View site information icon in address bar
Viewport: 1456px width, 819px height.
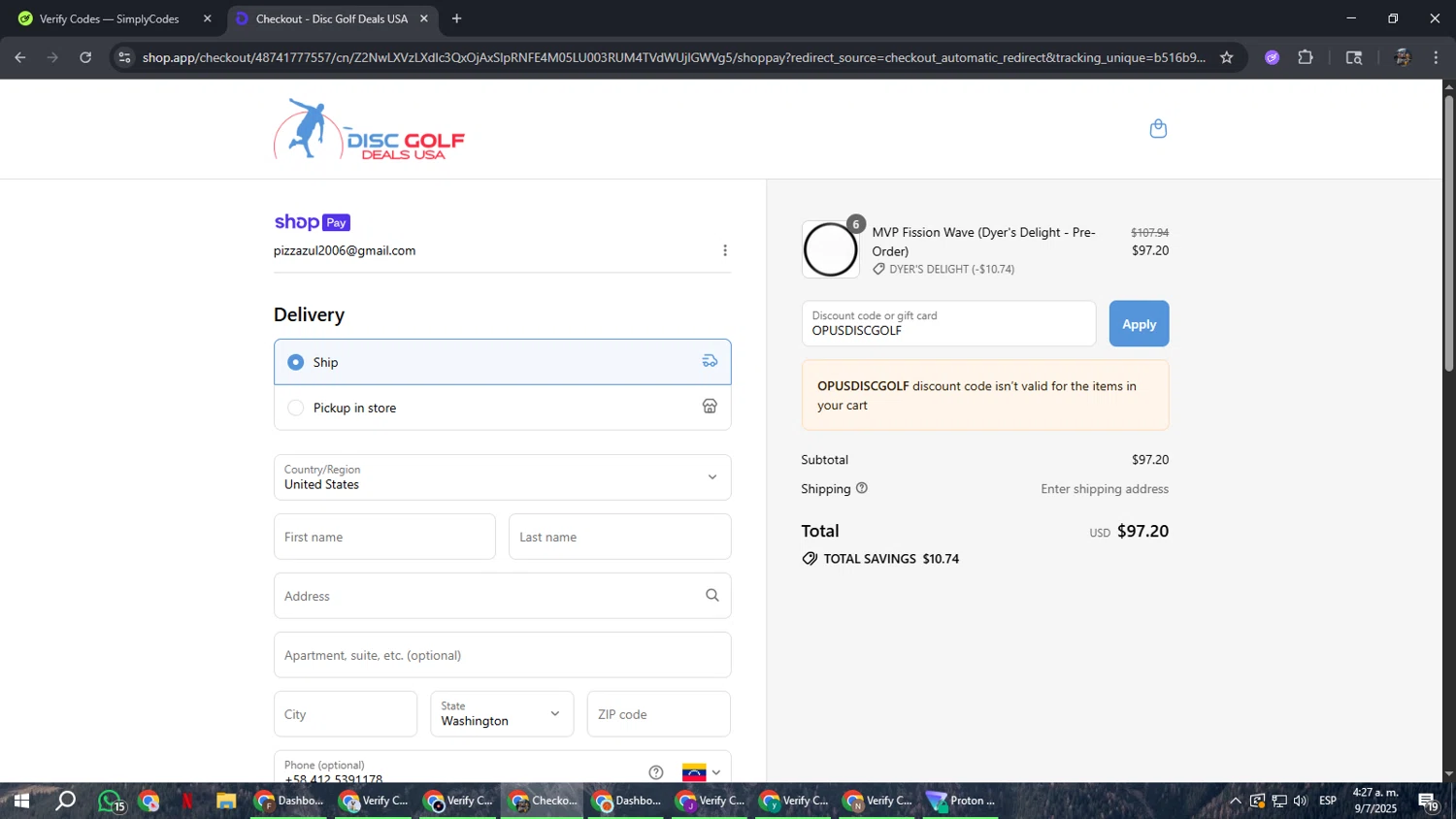point(123,57)
